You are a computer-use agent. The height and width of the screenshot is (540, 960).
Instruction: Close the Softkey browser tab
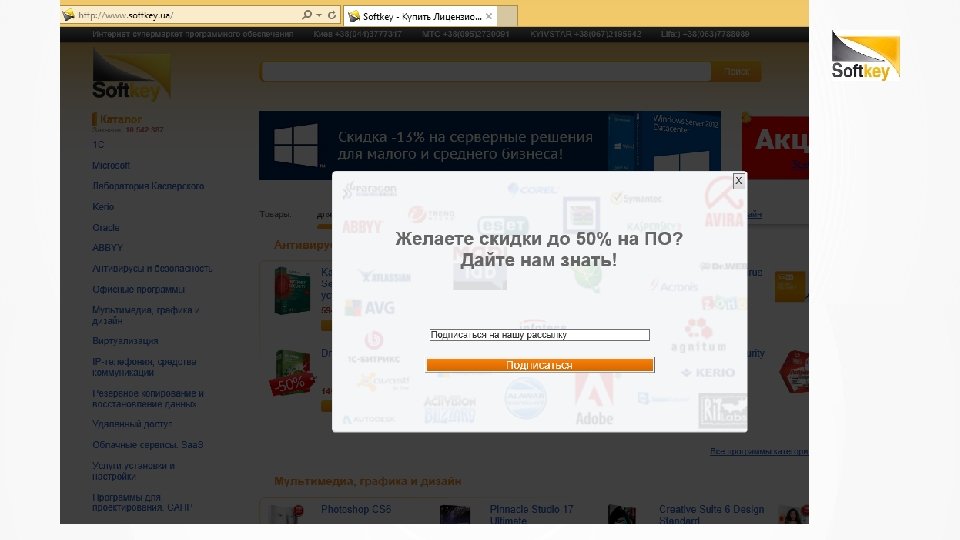point(489,17)
